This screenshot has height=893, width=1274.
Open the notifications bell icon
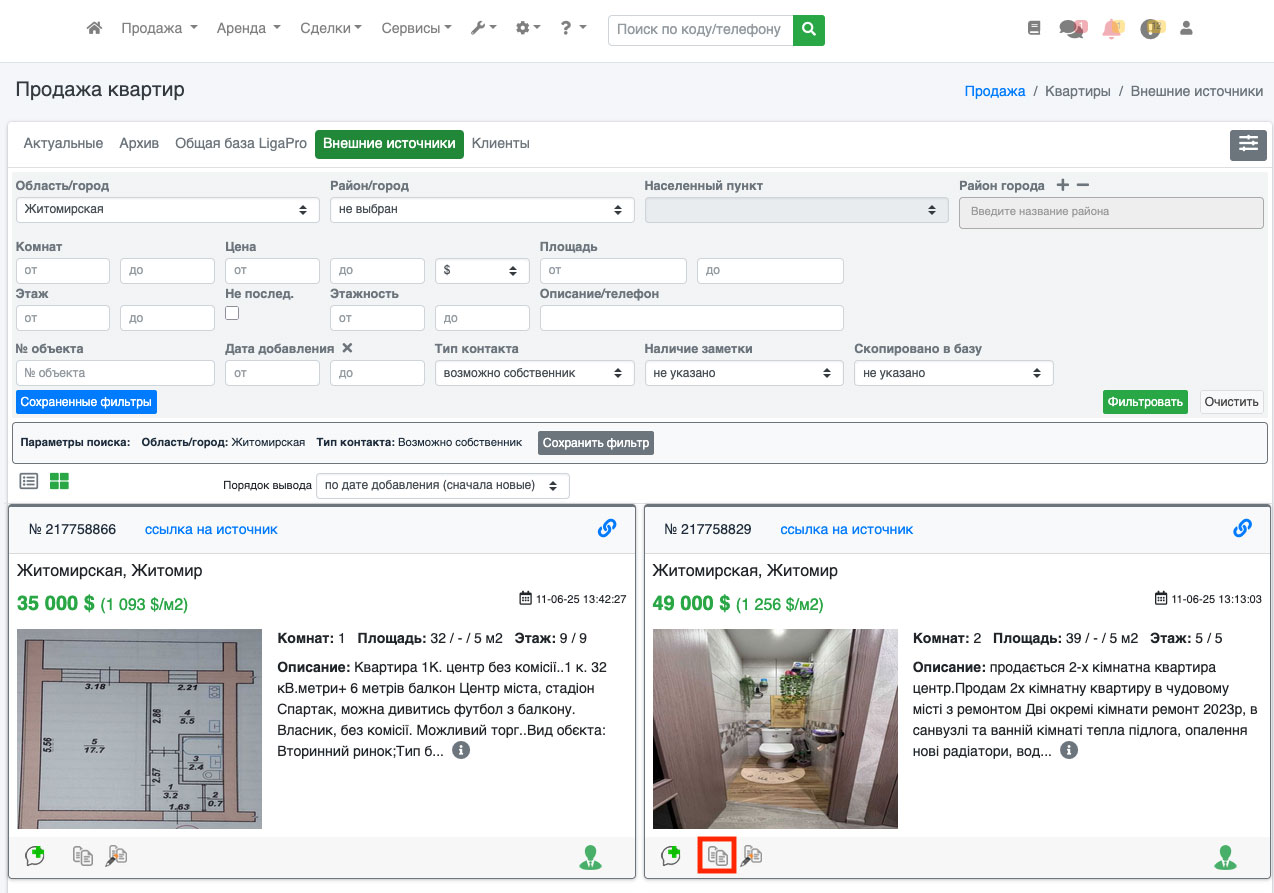[1112, 29]
